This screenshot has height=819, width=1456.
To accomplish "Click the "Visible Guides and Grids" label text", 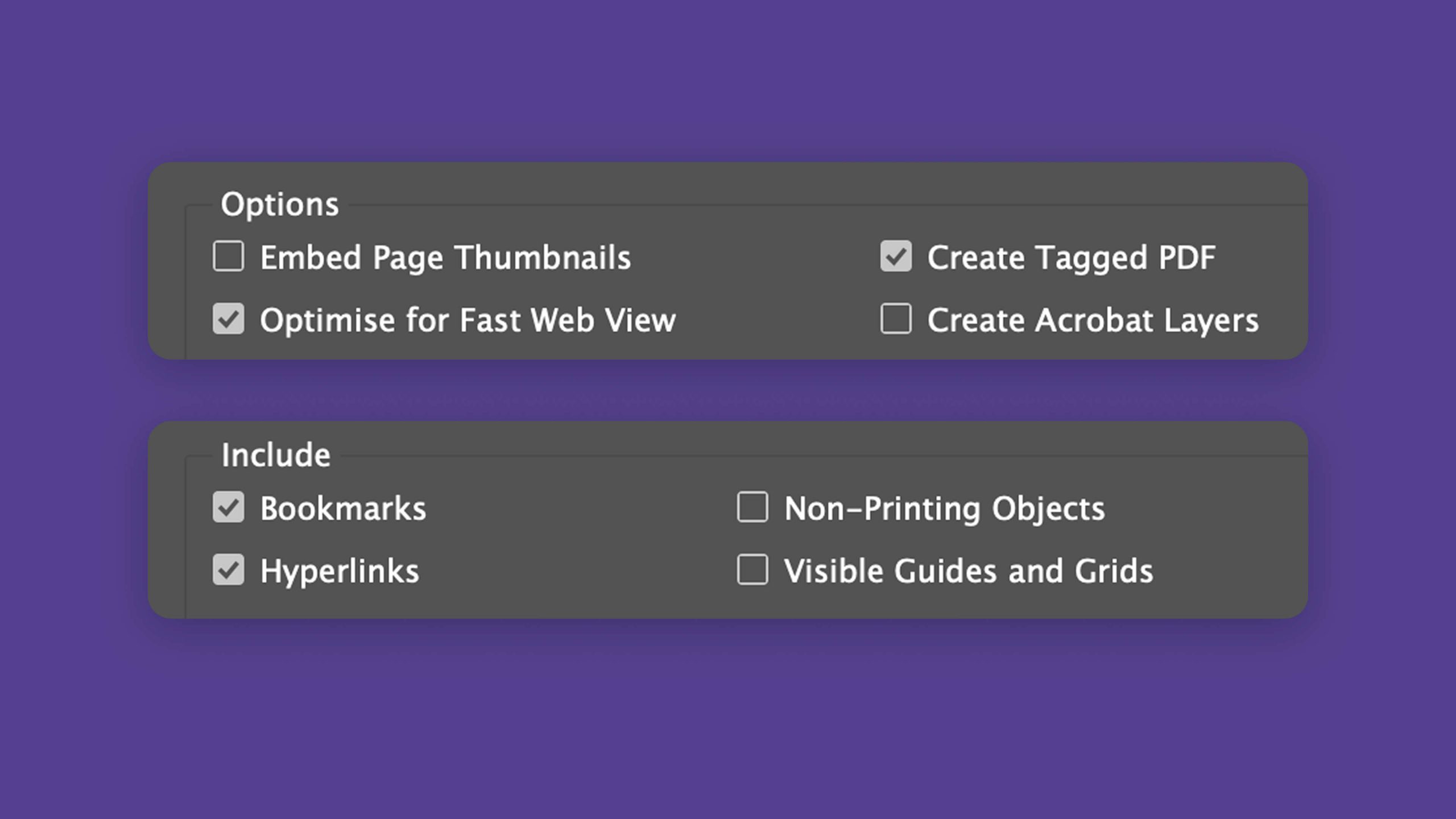I will point(968,571).
